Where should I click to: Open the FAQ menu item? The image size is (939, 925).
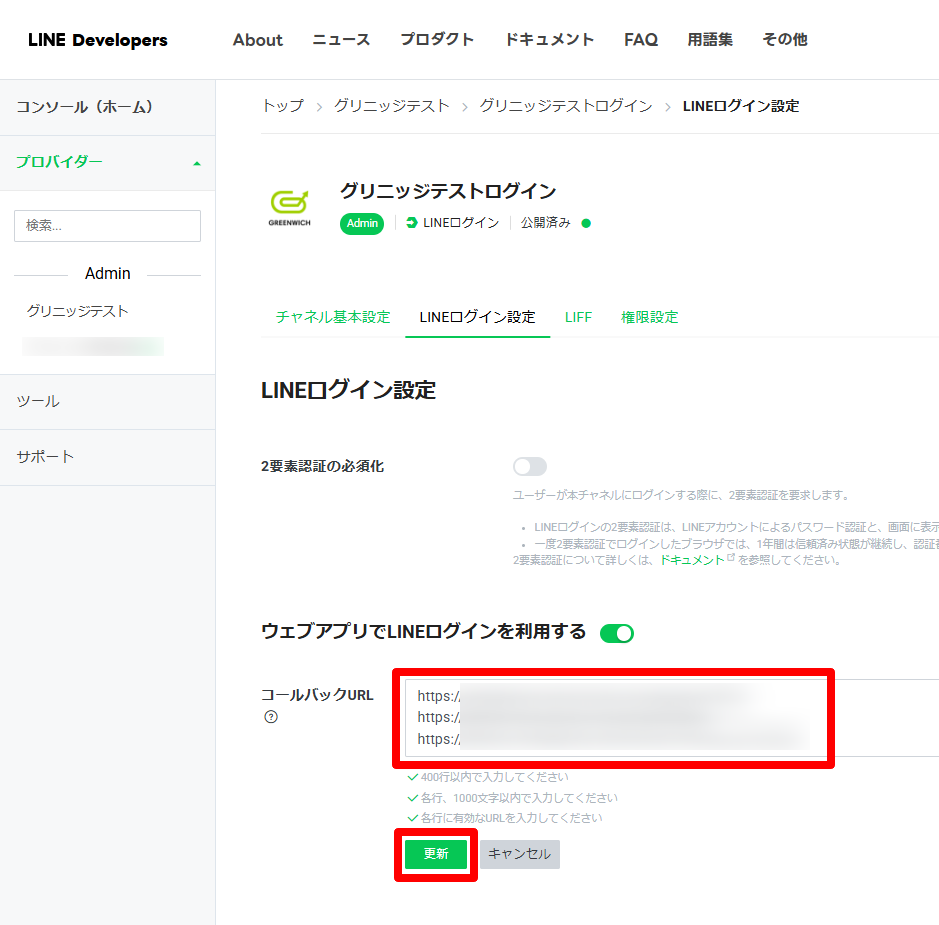pos(641,40)
